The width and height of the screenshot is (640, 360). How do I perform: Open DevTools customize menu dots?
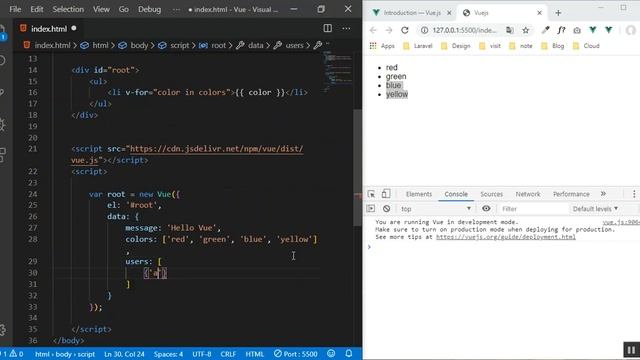pyautogui.click(x=634, y=194)
